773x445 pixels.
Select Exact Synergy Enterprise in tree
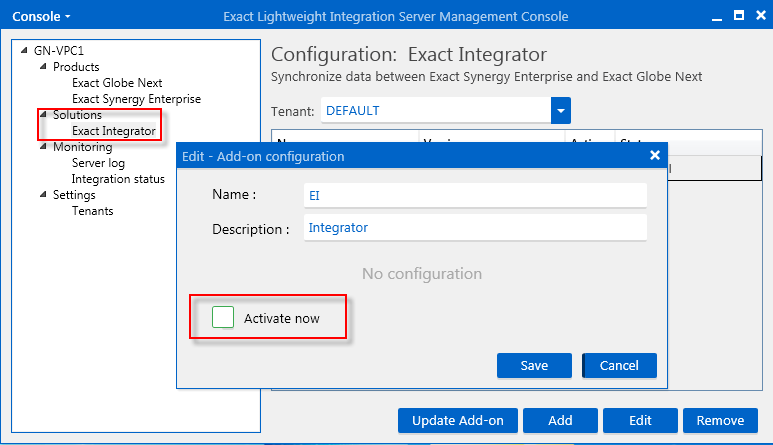(136, 99)
